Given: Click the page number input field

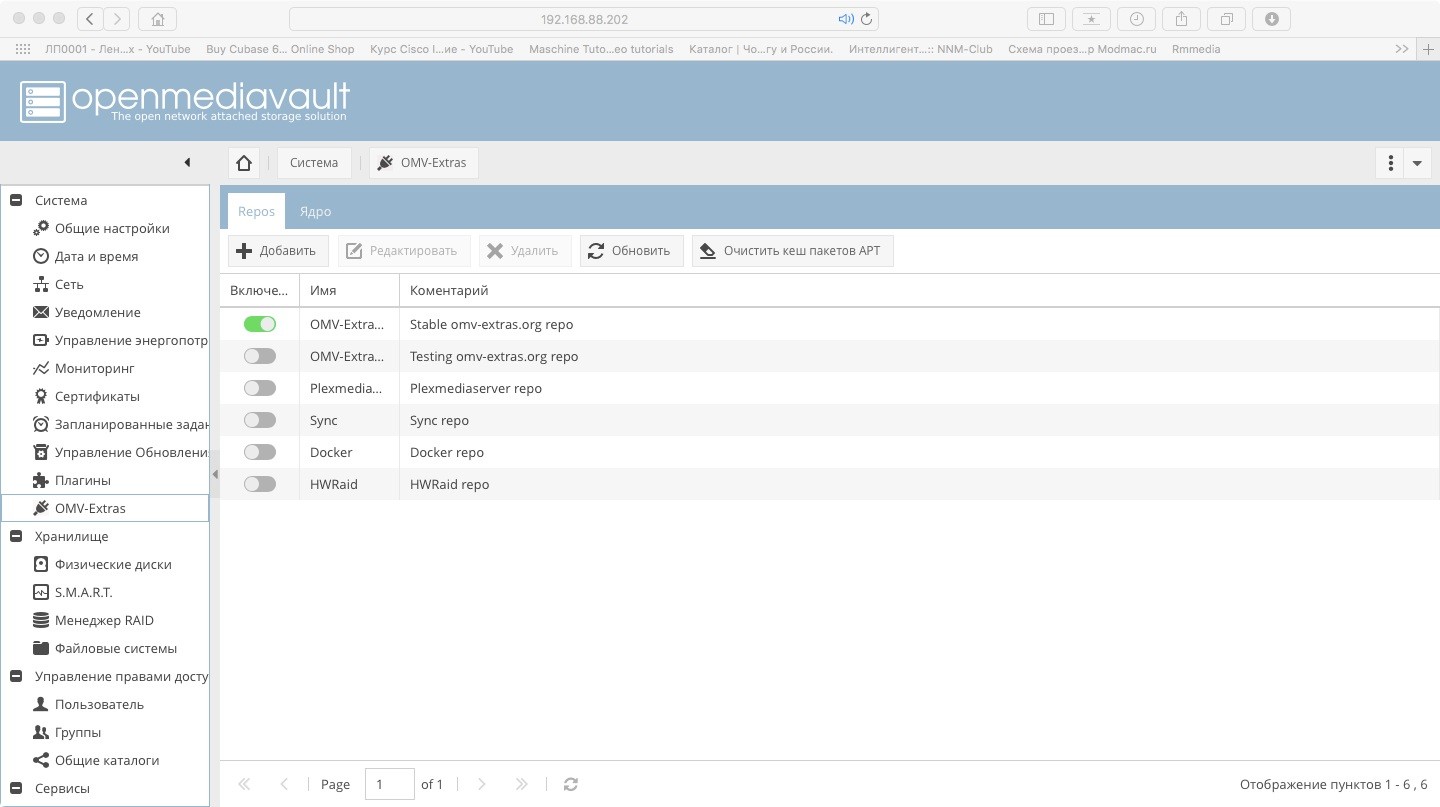Looking at the screenshot, I should [390, 784].
